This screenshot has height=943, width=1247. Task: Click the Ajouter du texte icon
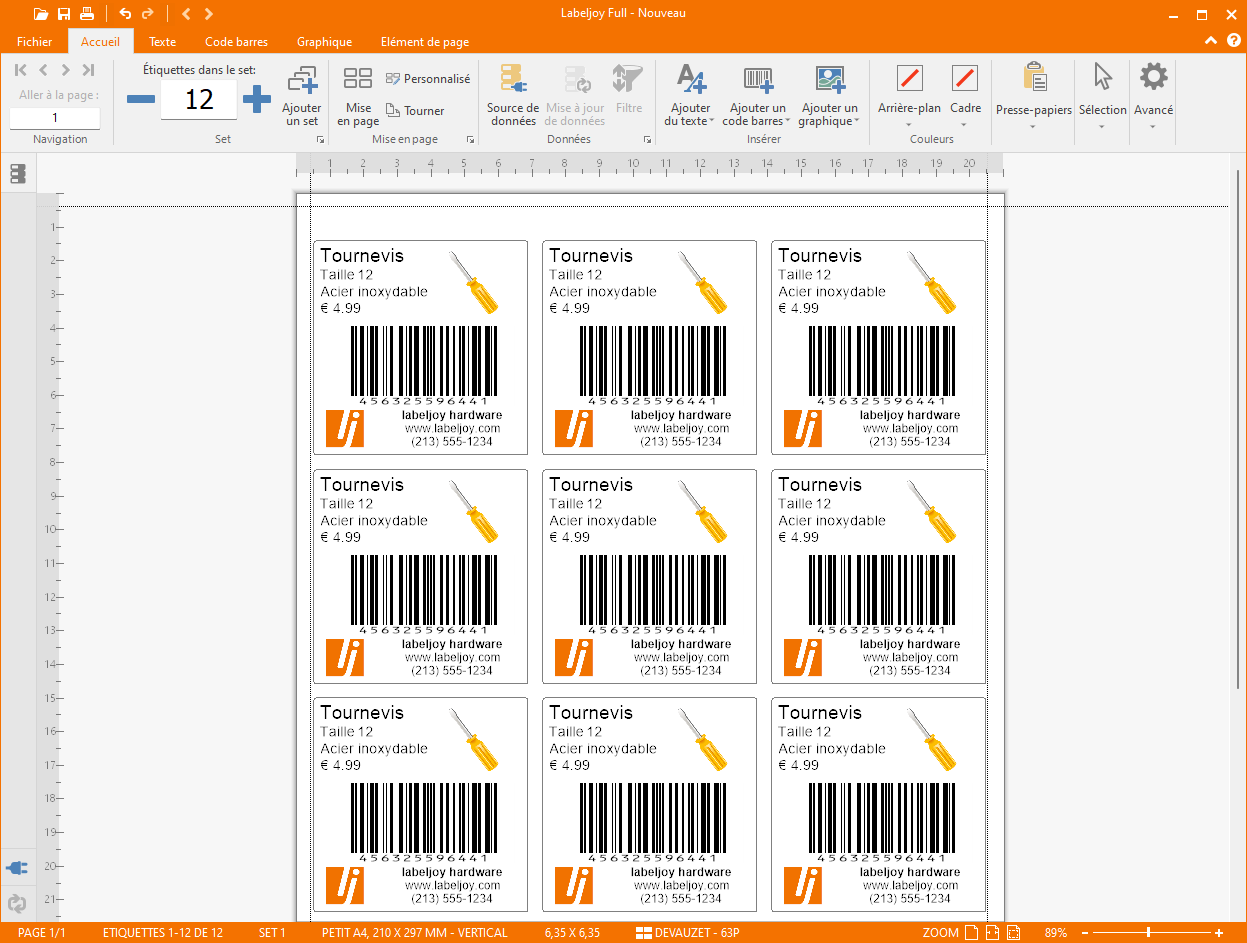click(x=691, y=79)
